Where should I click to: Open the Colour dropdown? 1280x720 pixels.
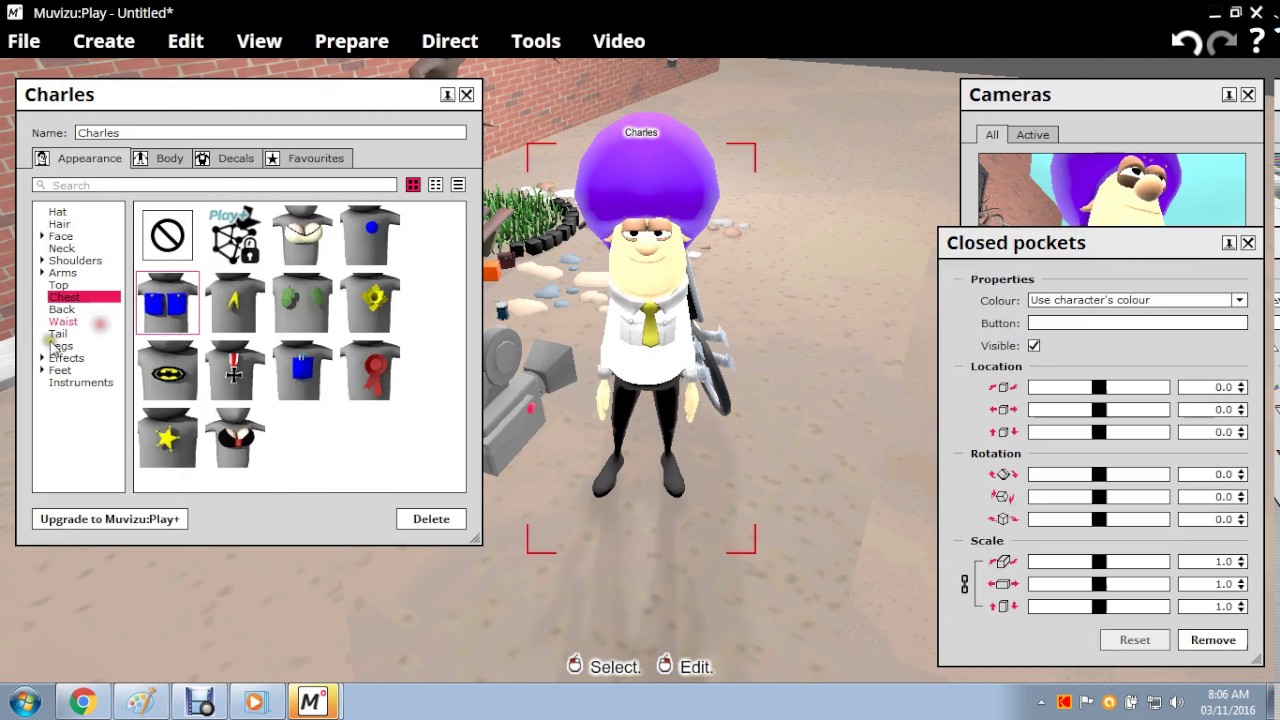1239,300
